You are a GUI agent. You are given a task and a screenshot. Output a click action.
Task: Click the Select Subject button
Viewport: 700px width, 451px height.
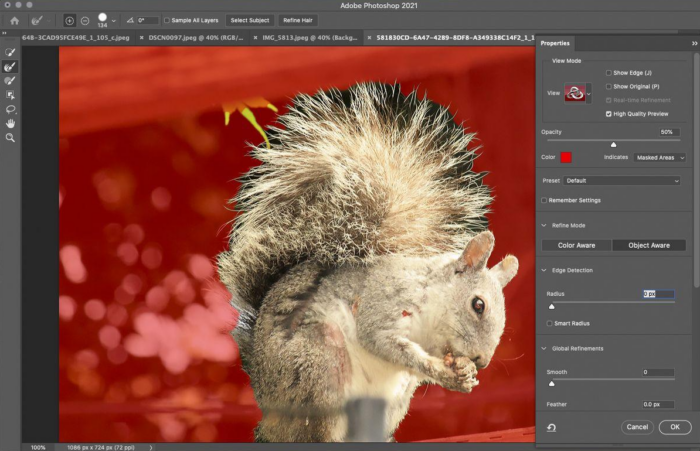tap(250, 21)
